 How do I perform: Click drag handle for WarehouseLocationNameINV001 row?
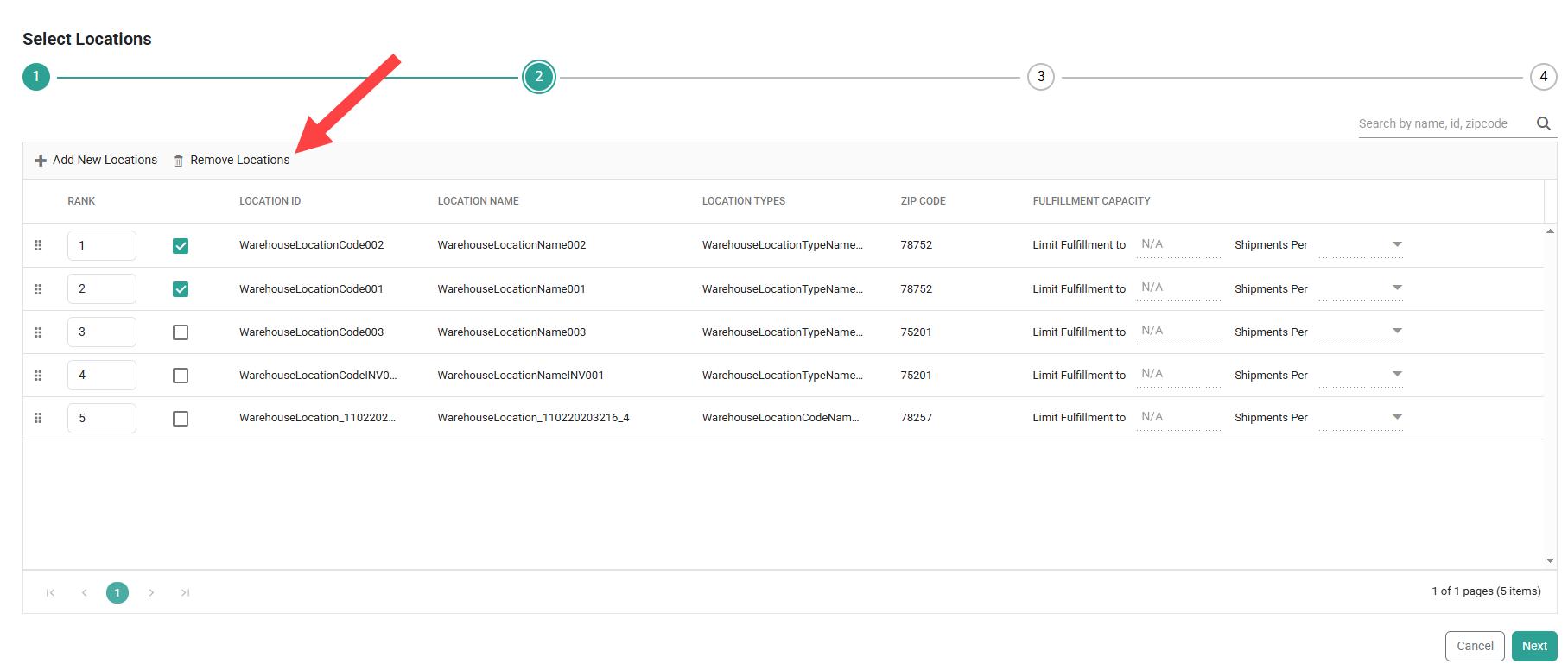coord(38,375)
